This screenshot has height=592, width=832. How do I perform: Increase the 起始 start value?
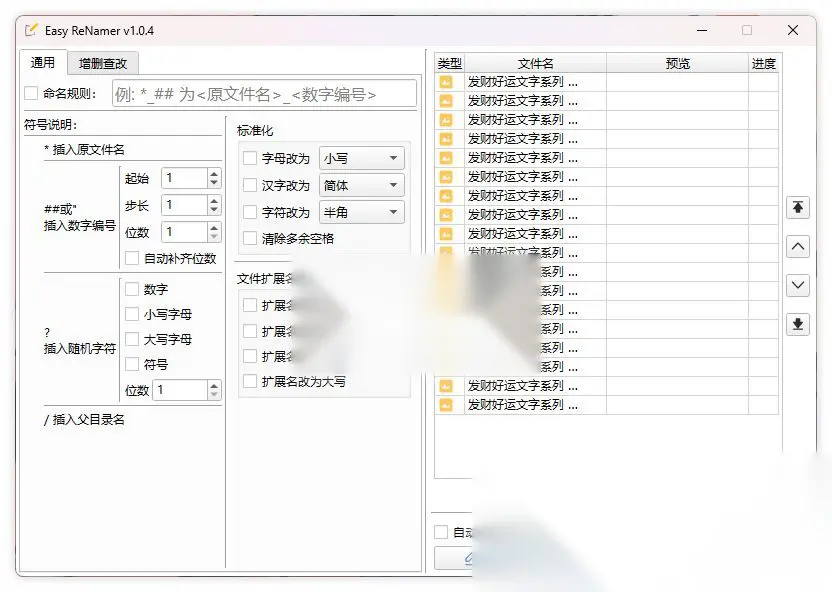click(214, 173)
